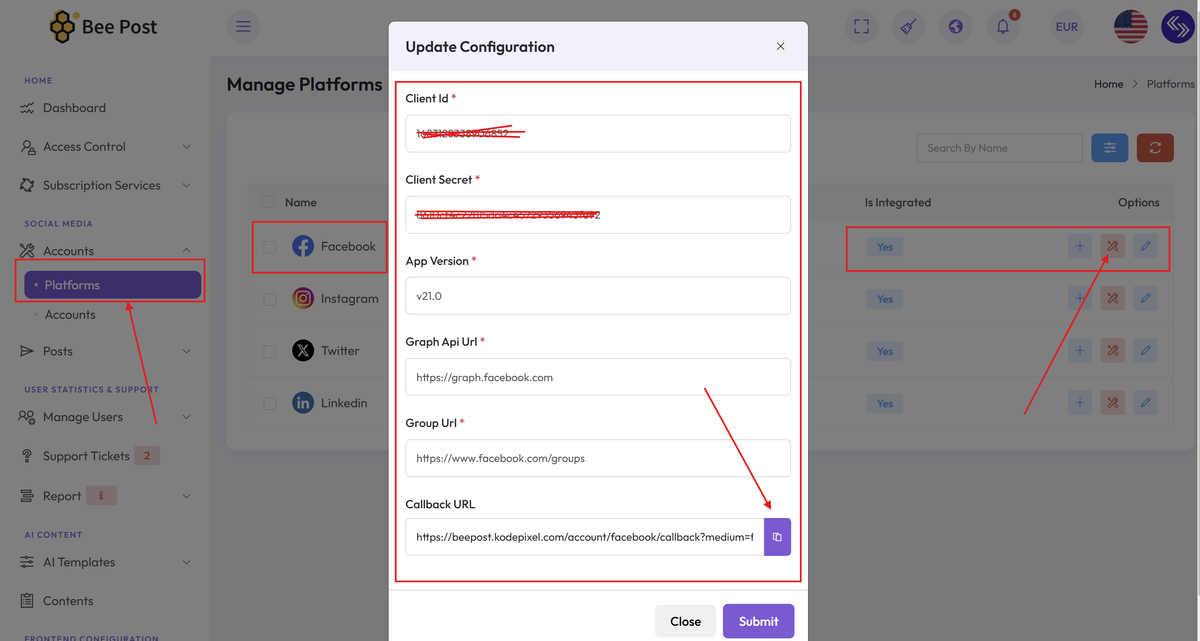The image size is (1200, 641).
Task: Click the Close button in the dialog footer
Action: click(685, 621)
